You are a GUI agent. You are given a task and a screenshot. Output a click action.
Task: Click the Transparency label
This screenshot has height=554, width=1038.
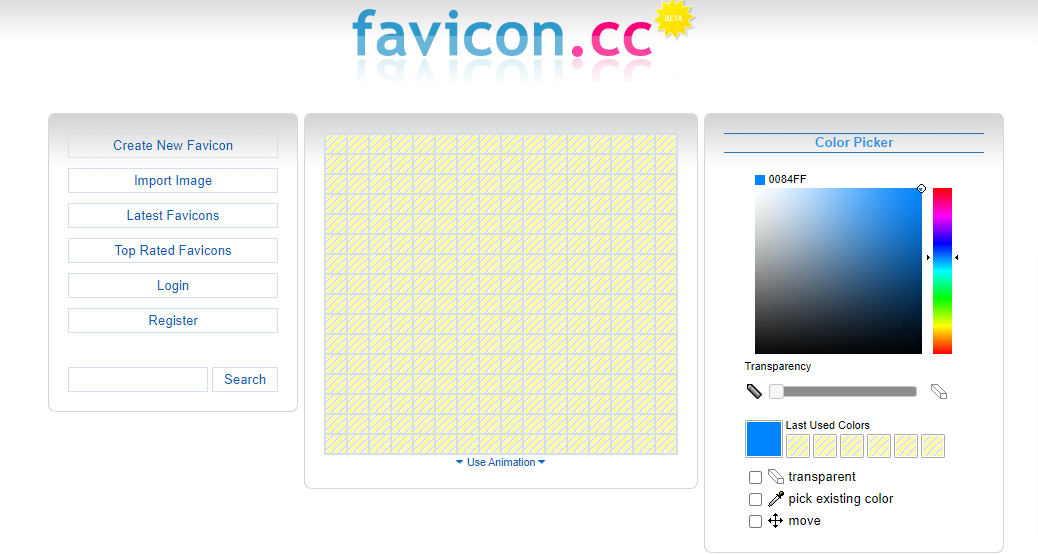[778, 367]
